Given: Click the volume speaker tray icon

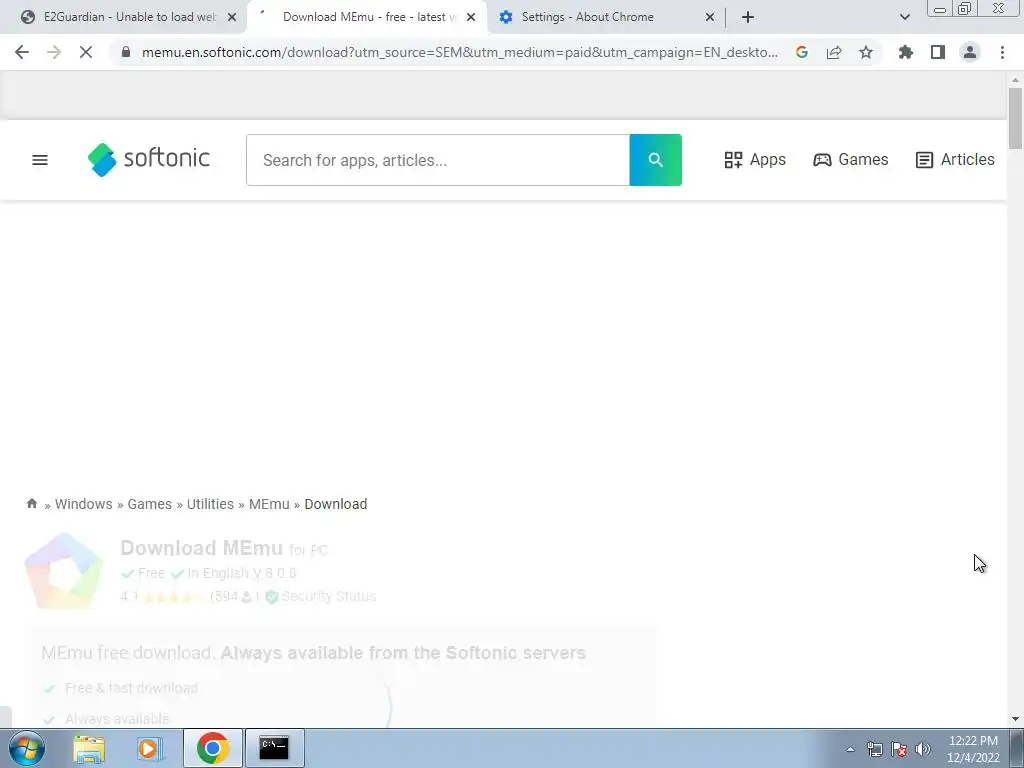Looking at the screenshot, I should pyautogui.click(x=923, y=749).
